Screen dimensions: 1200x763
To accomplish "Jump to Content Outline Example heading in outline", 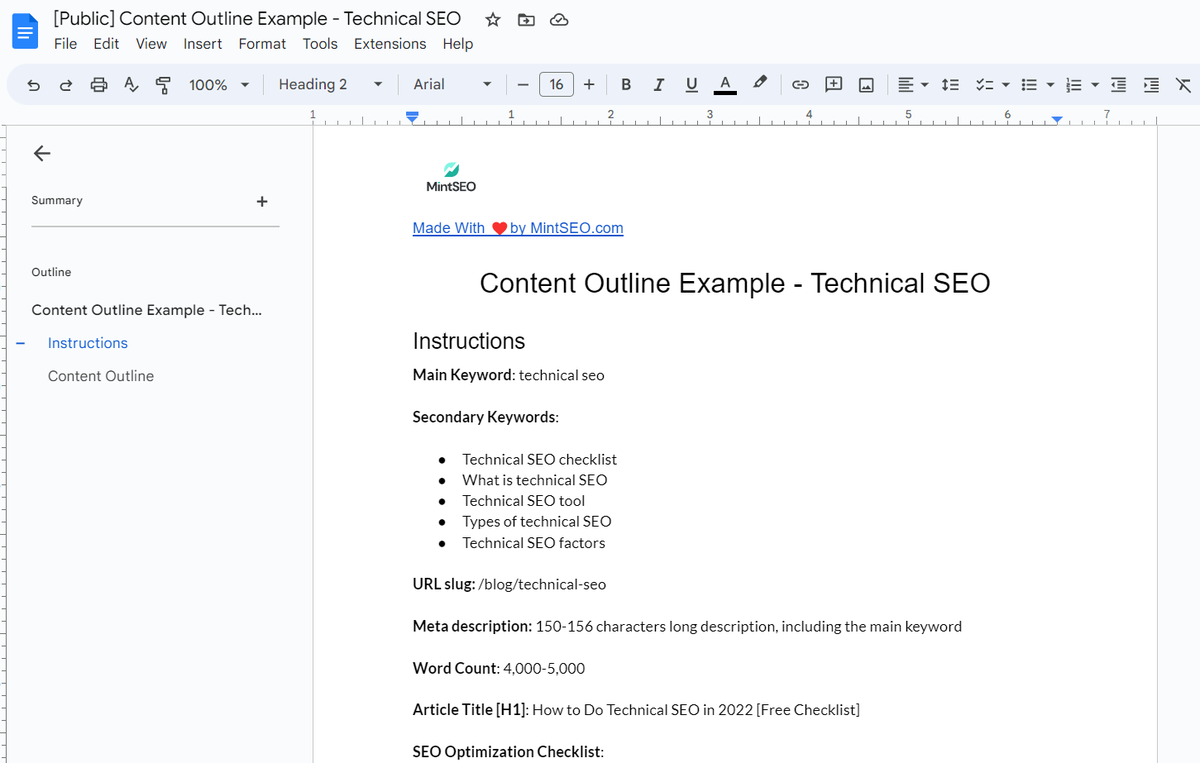I will pos(146,310).
